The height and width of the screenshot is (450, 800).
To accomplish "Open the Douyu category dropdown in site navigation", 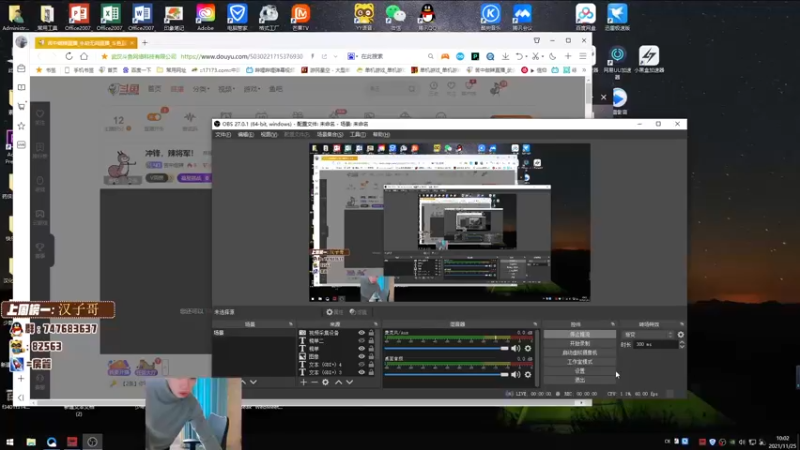I will 201,89.
